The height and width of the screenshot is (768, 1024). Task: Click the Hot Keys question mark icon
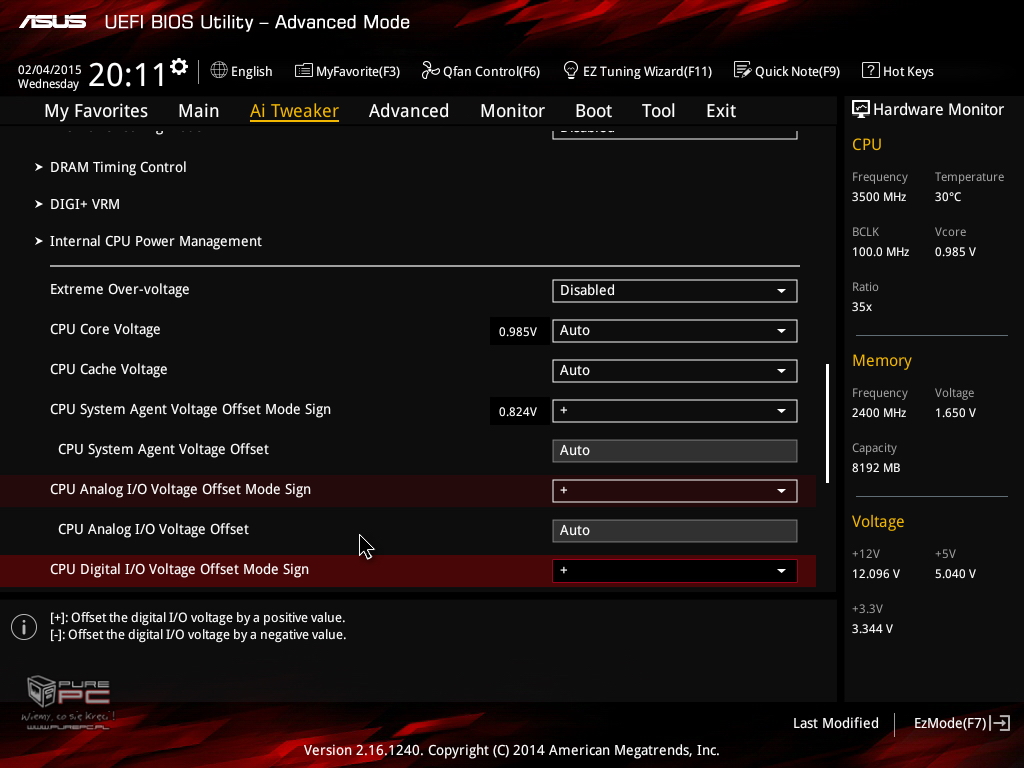(871, 70)
